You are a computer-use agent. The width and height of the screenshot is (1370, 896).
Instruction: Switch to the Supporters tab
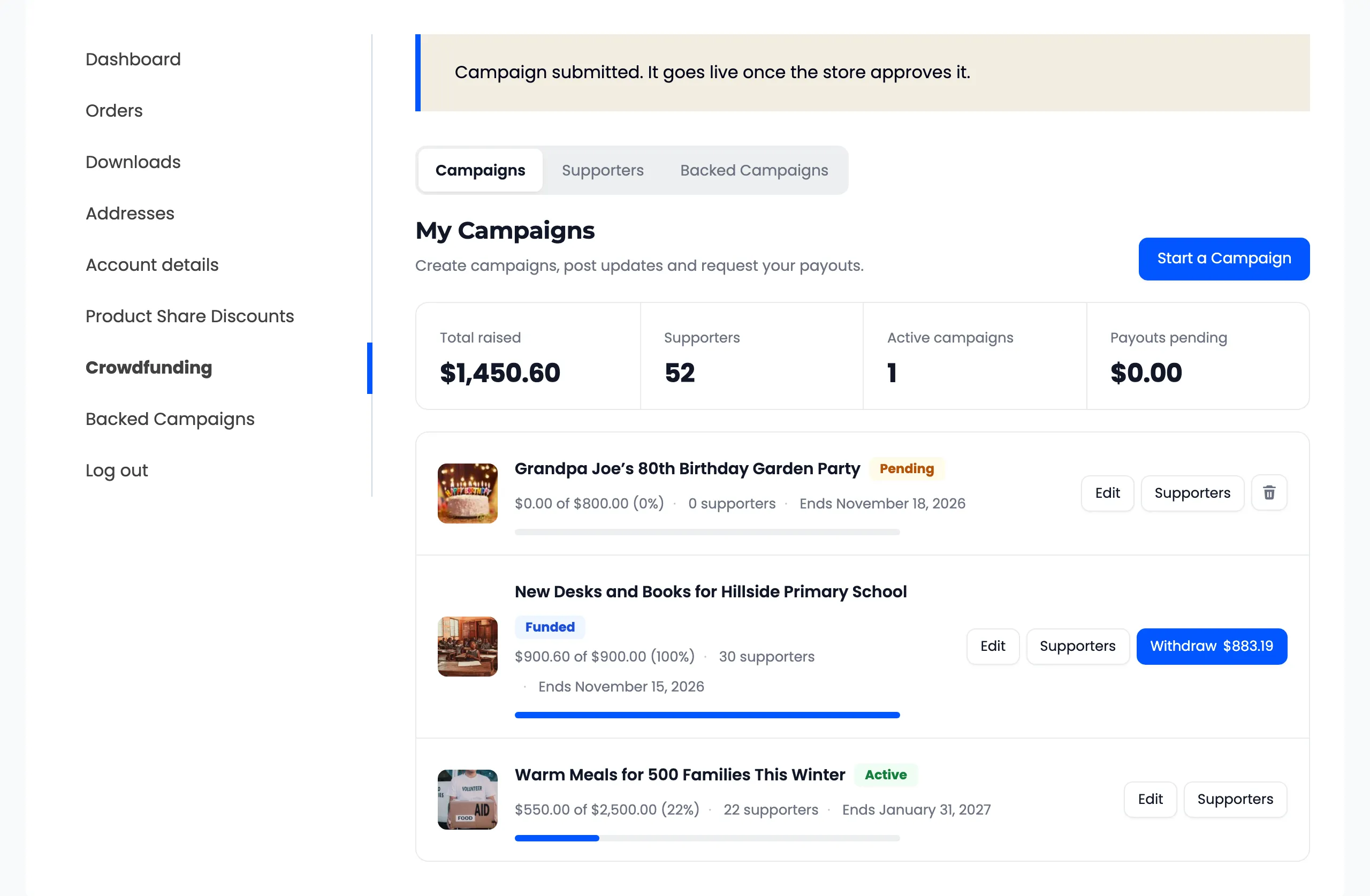click(603, 170)
